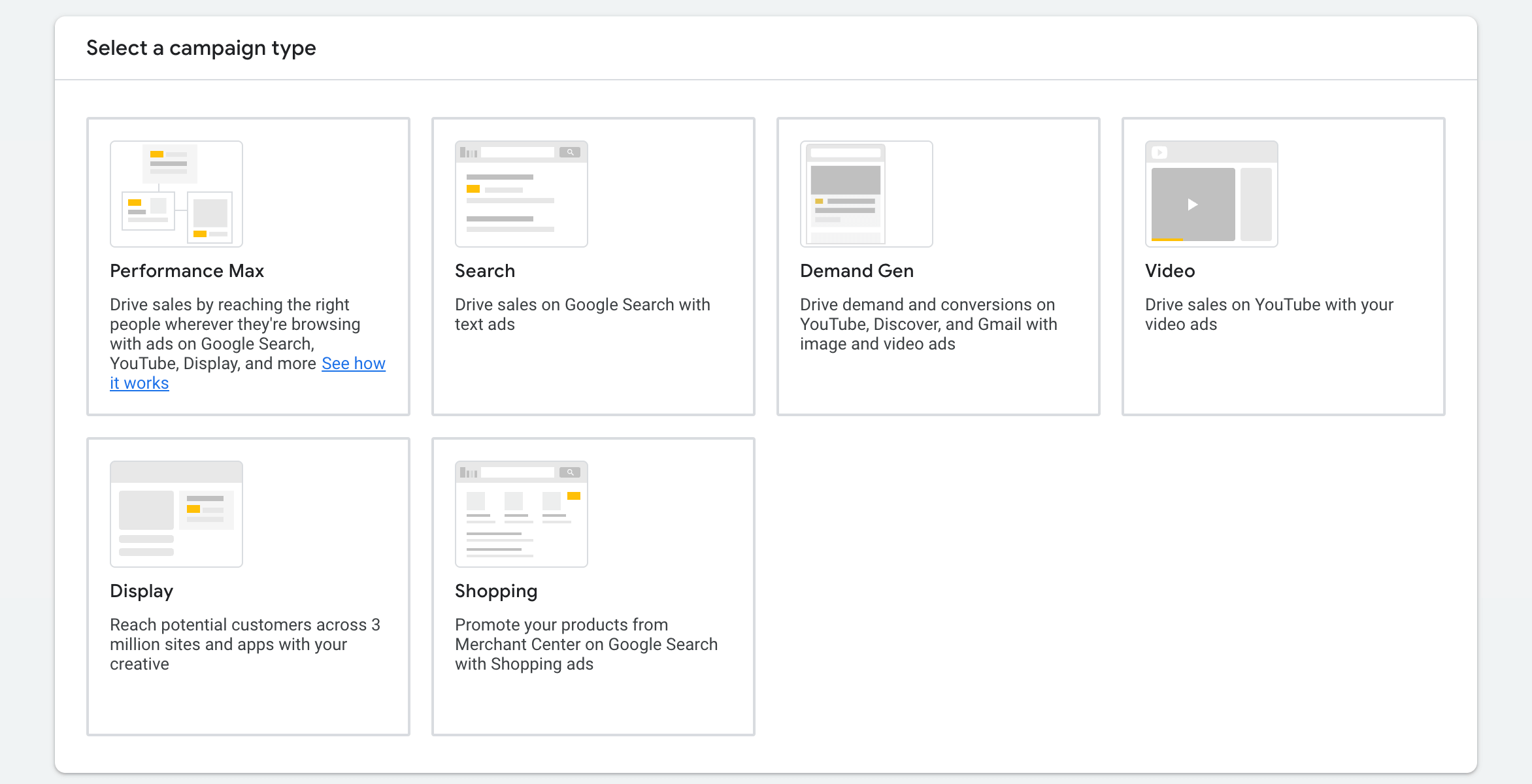Screen dimensions: 1532x784
Task: Choose the Shopping campaign title
Action: pos(496,591)
